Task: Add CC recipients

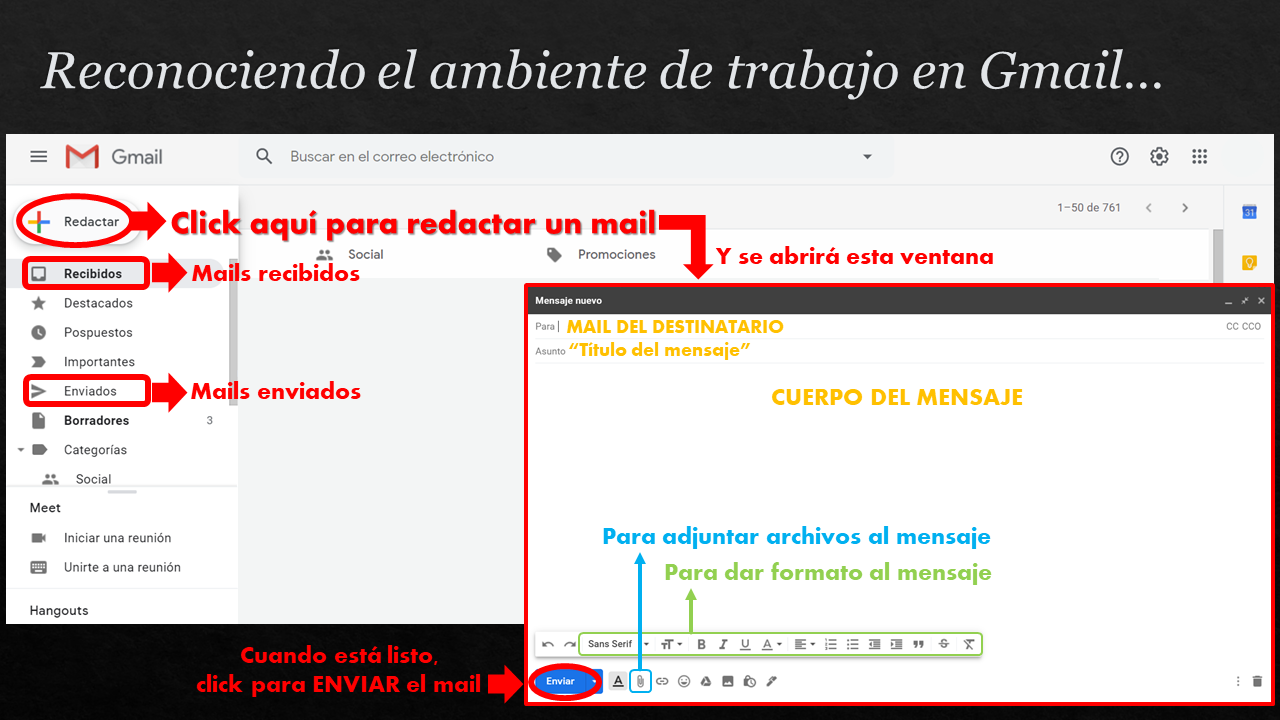Action: point(1233,327)
